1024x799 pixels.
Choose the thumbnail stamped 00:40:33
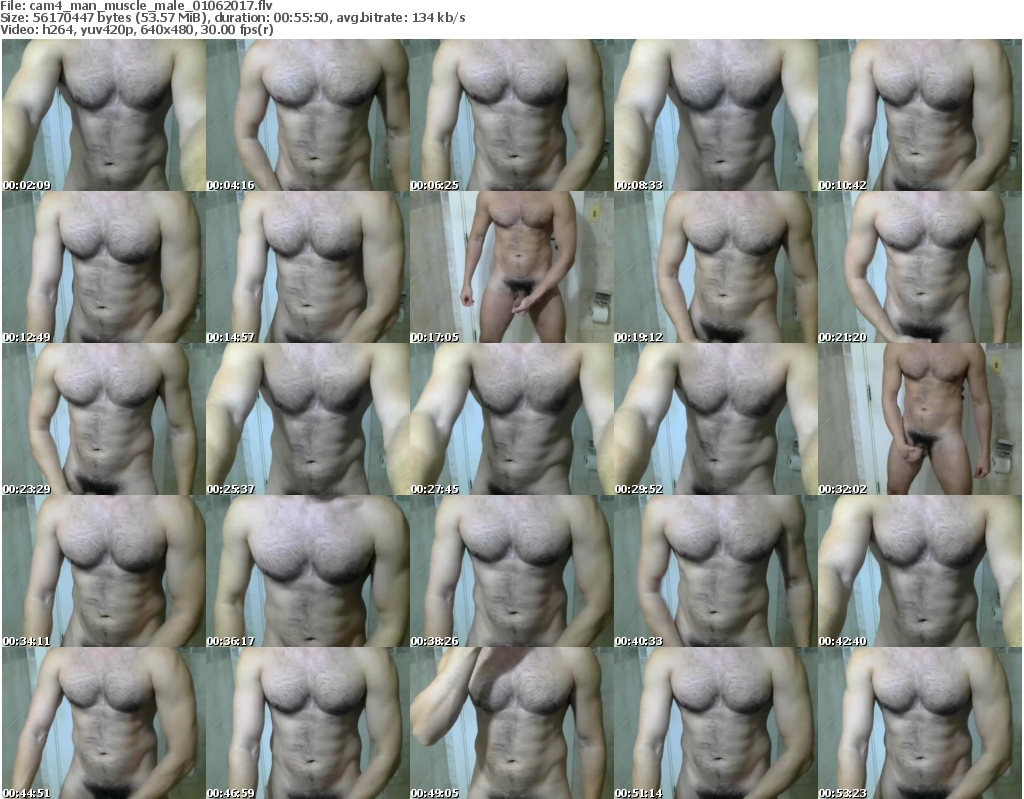(x=715, y=572)
